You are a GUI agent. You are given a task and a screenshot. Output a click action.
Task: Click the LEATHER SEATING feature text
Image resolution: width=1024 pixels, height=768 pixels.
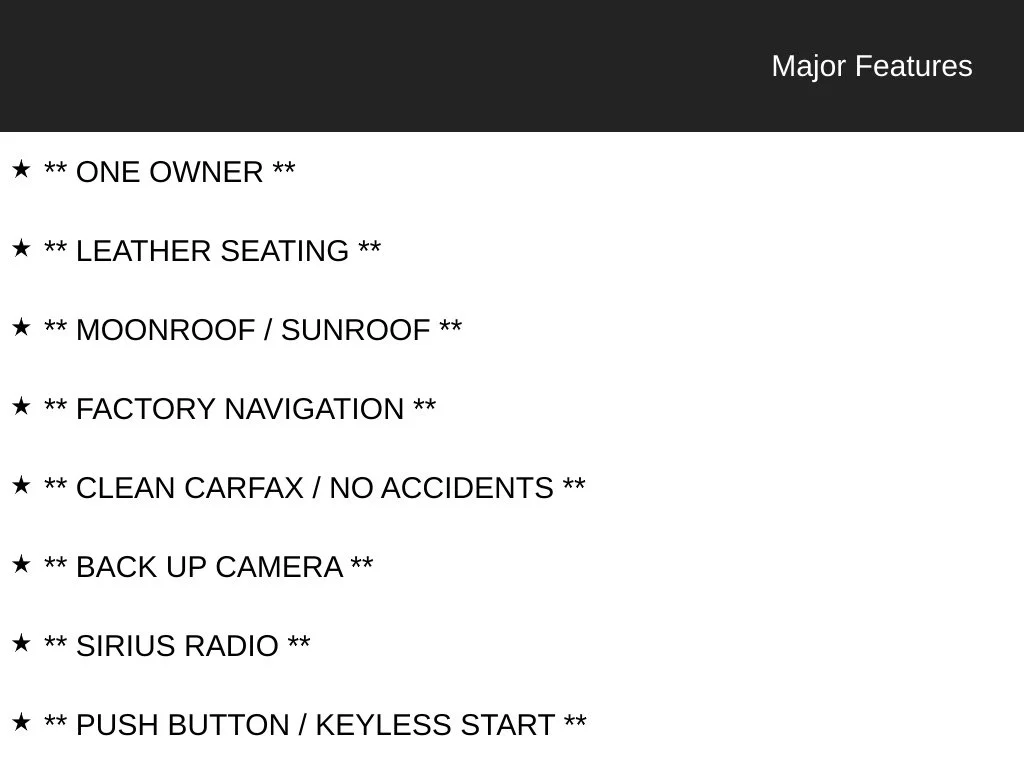(212, 251)
